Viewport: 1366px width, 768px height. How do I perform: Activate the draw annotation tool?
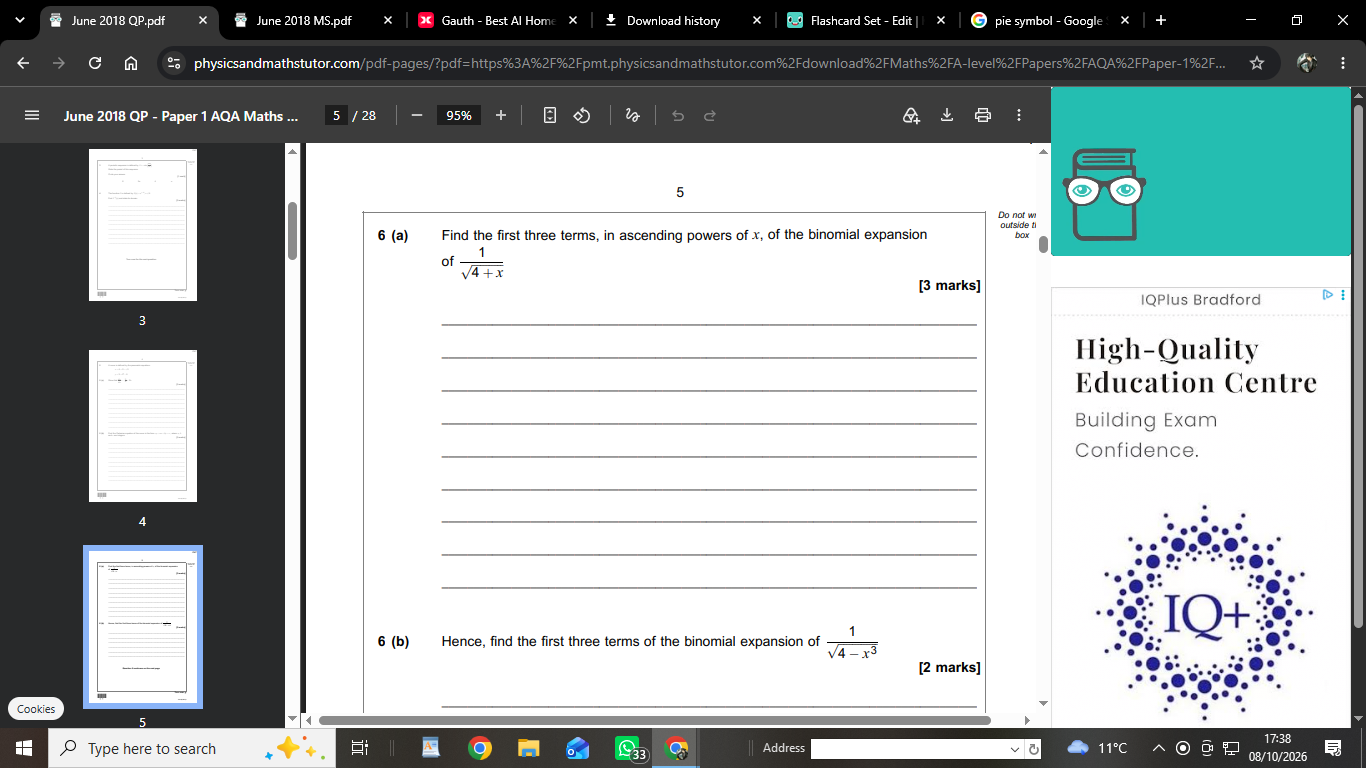(x=632, y=116)
